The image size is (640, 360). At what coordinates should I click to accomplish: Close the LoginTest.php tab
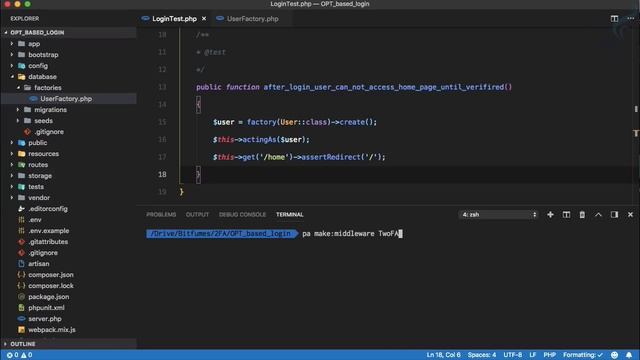pos(204,19)
